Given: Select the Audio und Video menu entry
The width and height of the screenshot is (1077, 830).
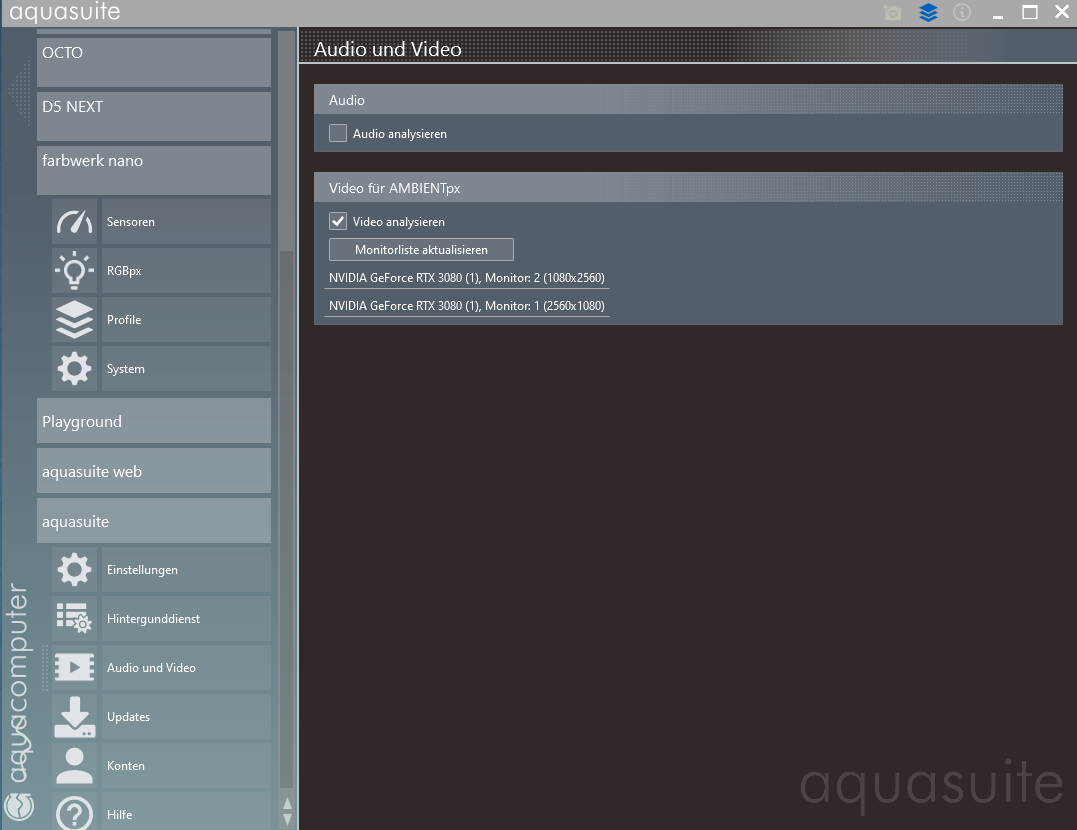Looking at the screenshot, I should (x=186, y=668).
